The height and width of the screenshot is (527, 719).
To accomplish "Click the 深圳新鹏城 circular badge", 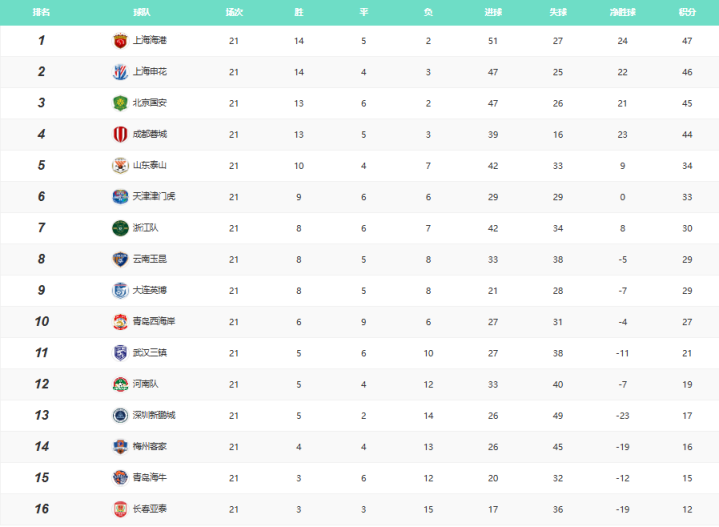I will pos(120,416).
